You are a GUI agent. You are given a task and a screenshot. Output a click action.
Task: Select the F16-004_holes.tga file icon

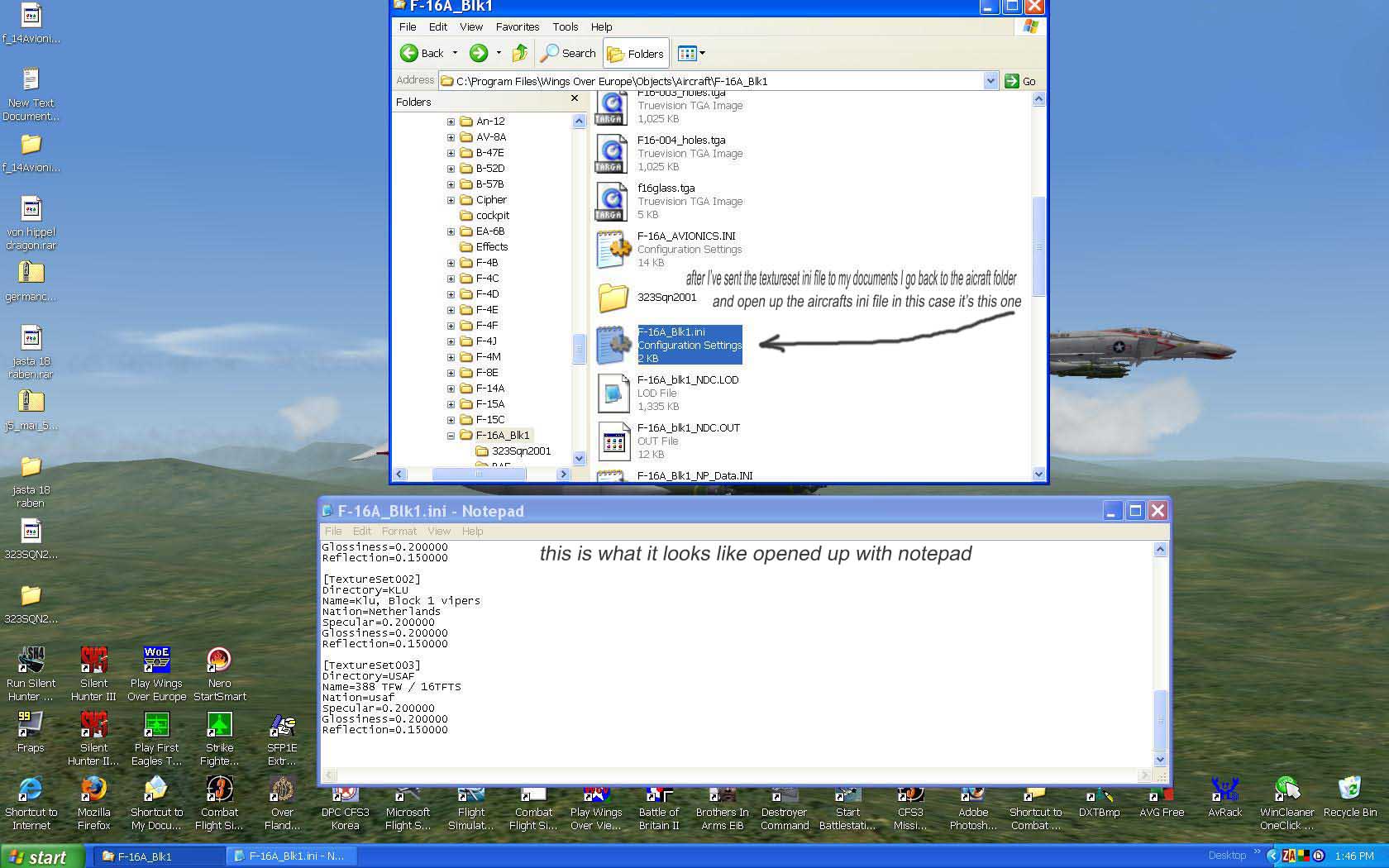point(612,154)
